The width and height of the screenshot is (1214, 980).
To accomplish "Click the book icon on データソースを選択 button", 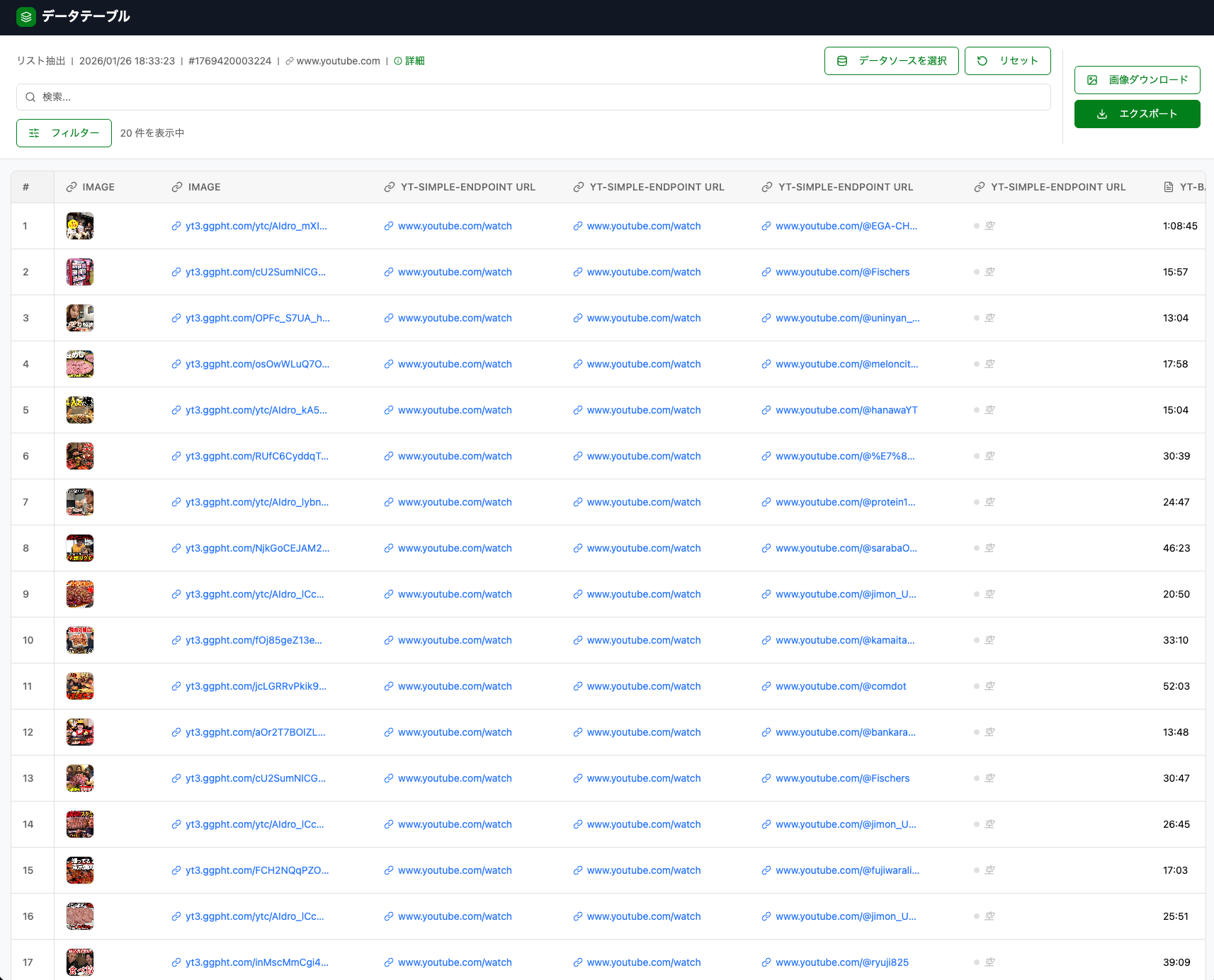I will [841, 61].
